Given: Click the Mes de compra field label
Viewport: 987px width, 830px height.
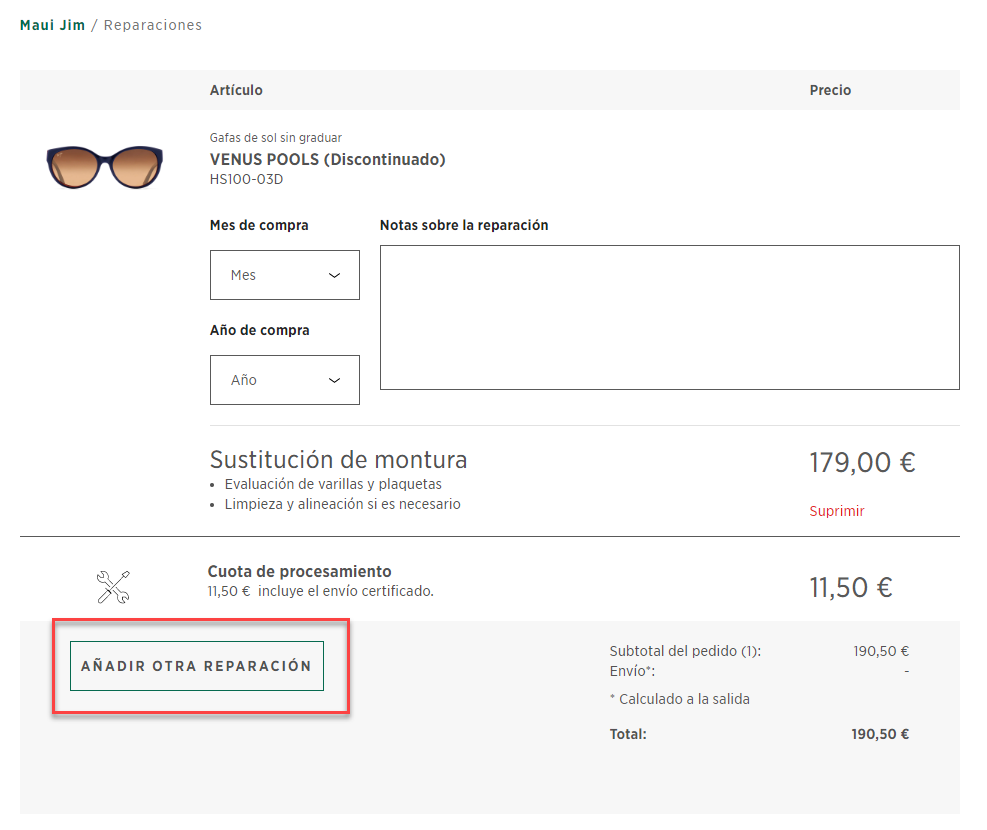Looking at the screenshot, I should pyautogui.click(x=259, y=225).
